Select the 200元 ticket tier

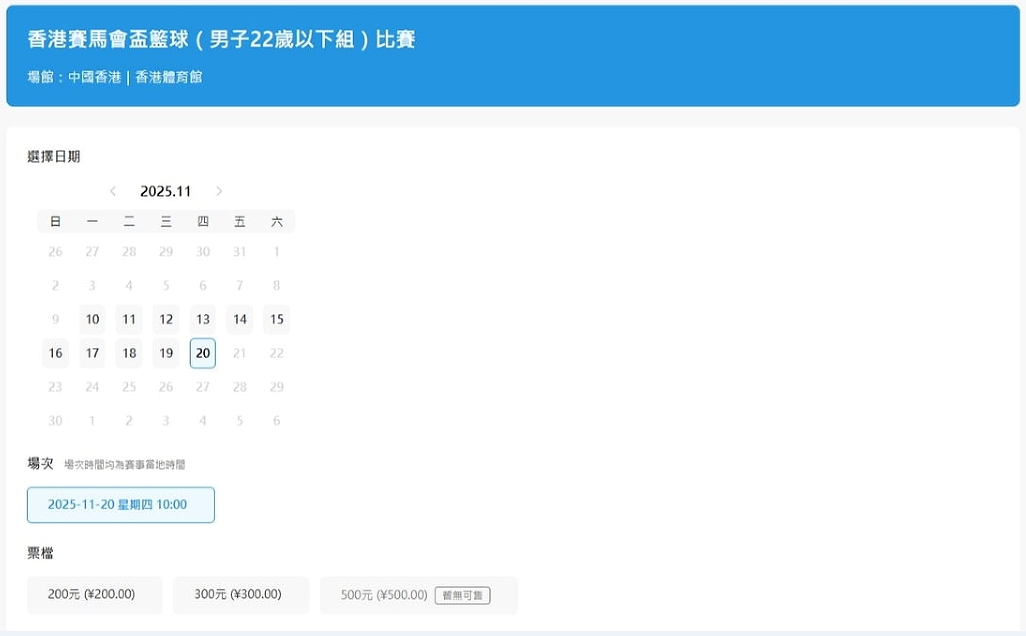pos(94,595)
